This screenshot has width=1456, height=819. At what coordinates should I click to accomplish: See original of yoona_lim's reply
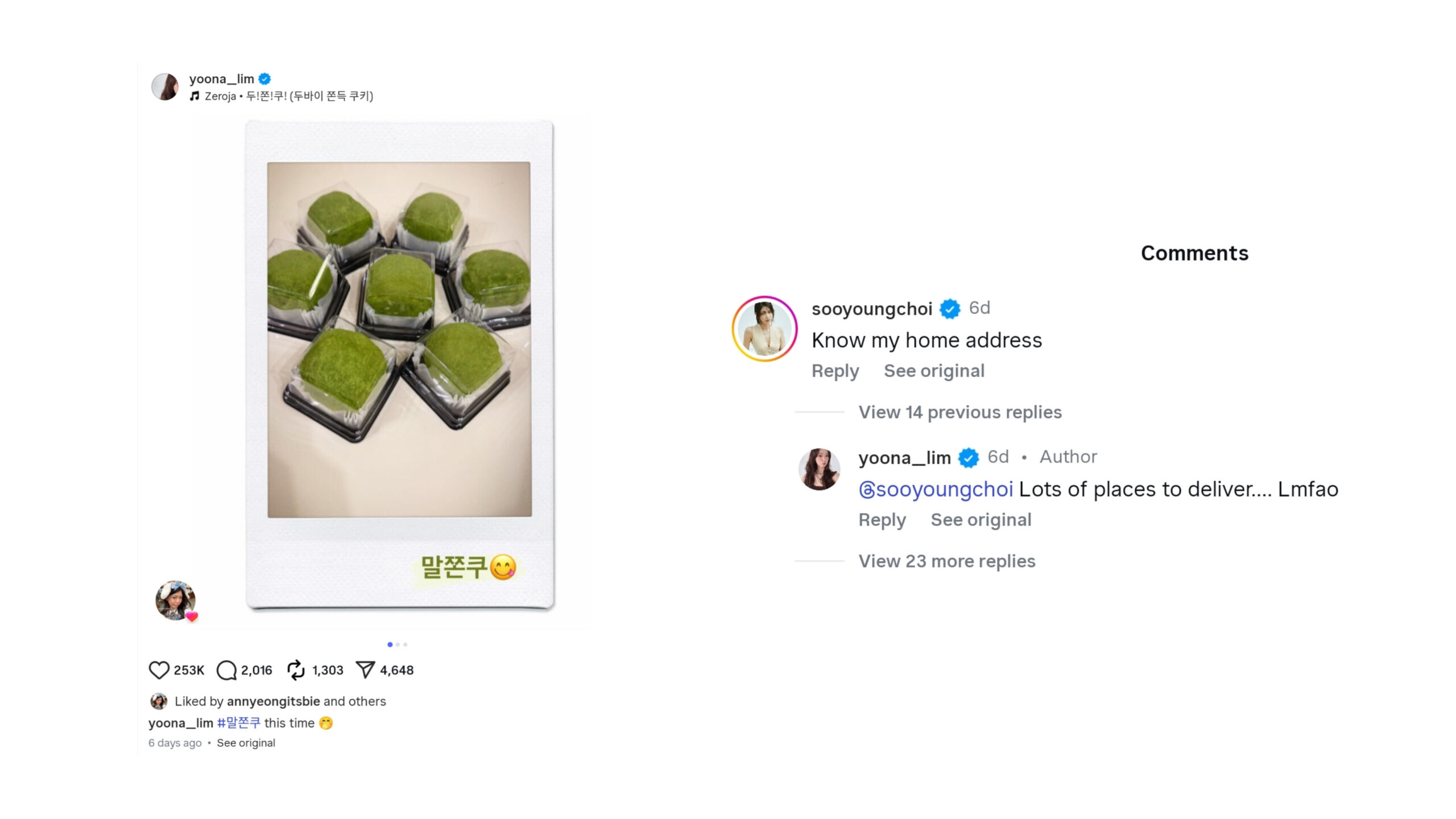click(981, 520)
